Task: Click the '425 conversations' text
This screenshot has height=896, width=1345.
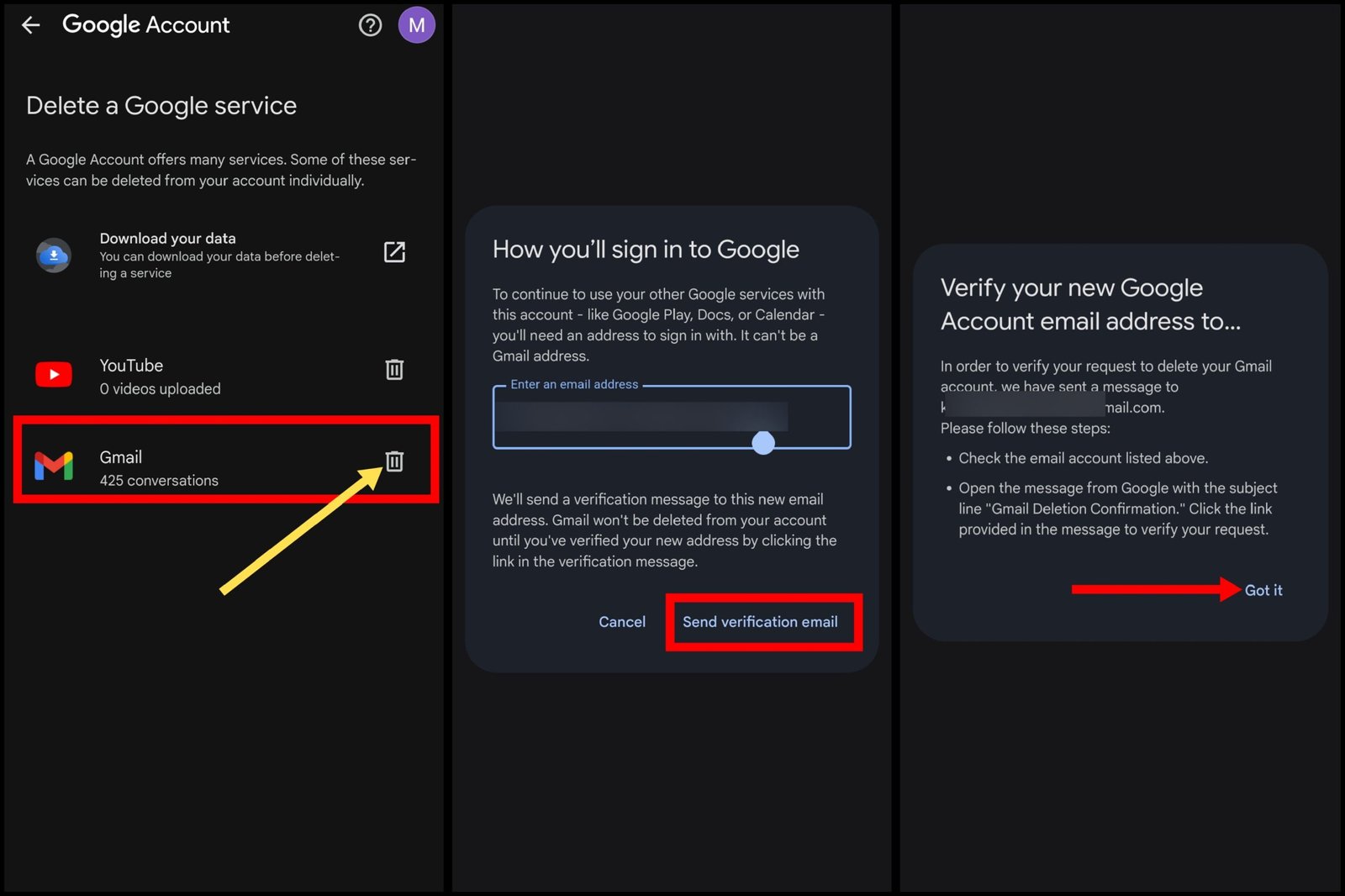Action: (x=159, y=481)
